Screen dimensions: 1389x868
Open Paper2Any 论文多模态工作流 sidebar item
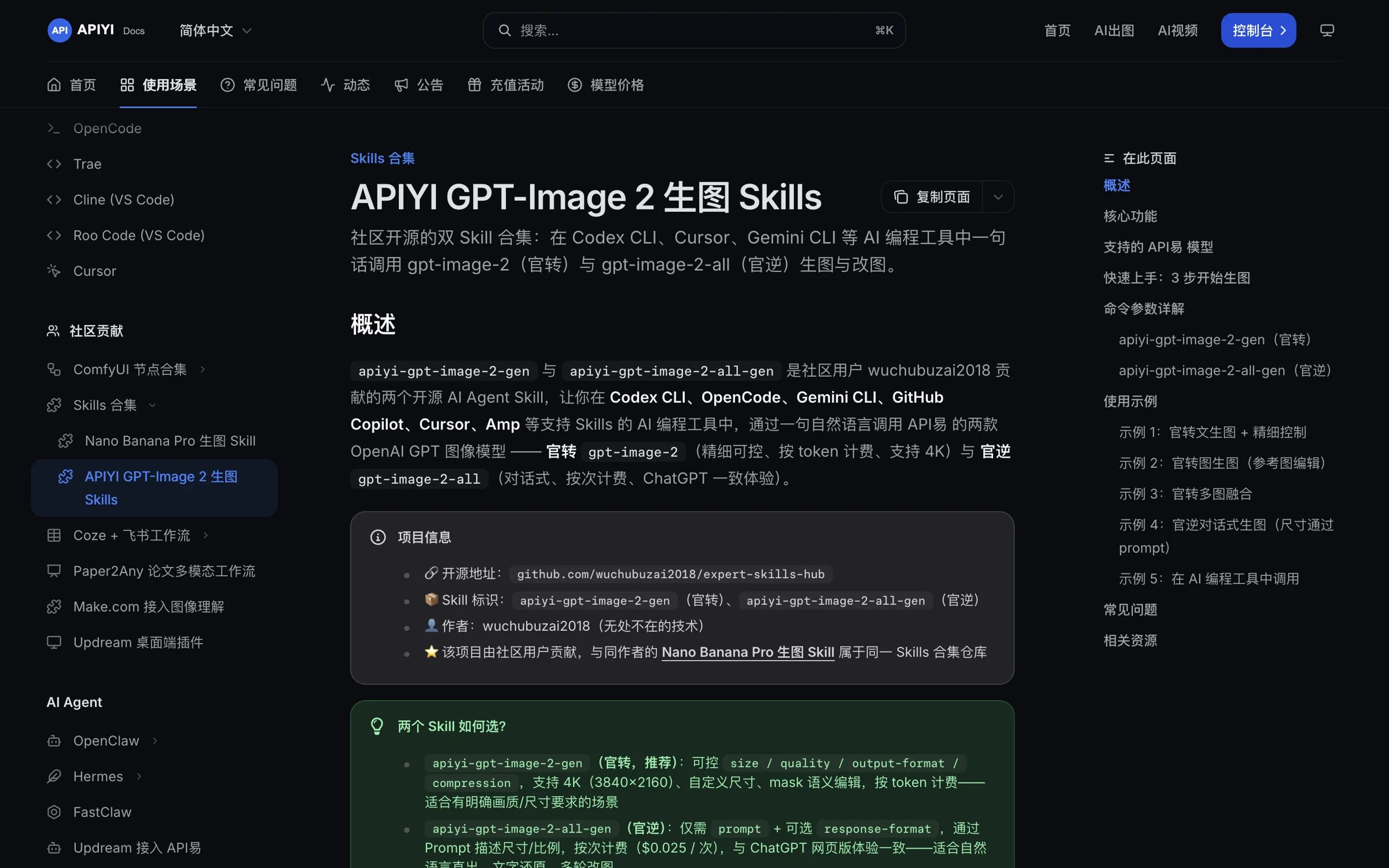coord(154,571)
